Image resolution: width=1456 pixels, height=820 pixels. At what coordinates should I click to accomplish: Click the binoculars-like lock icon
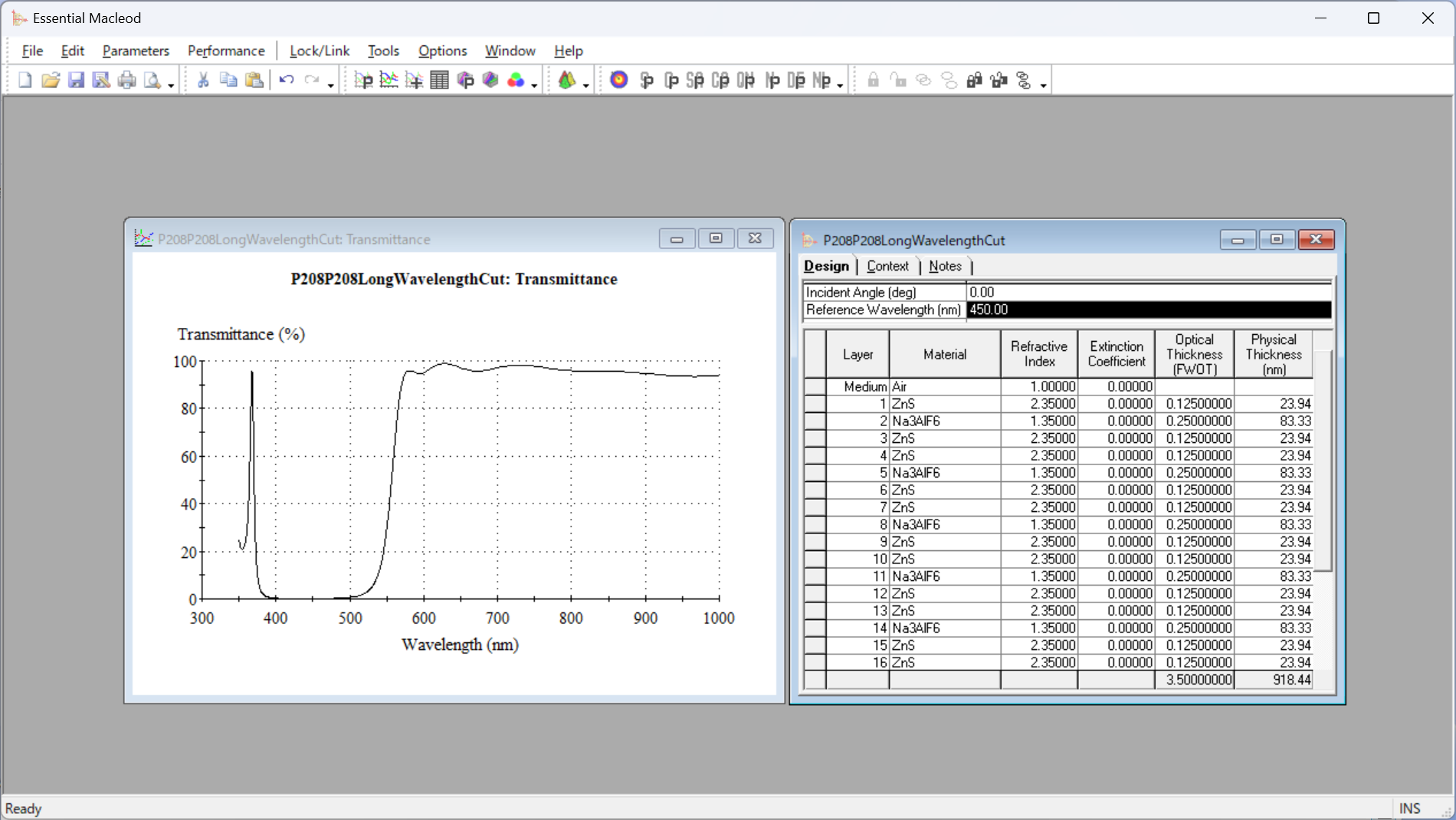[x=974, y=80]
